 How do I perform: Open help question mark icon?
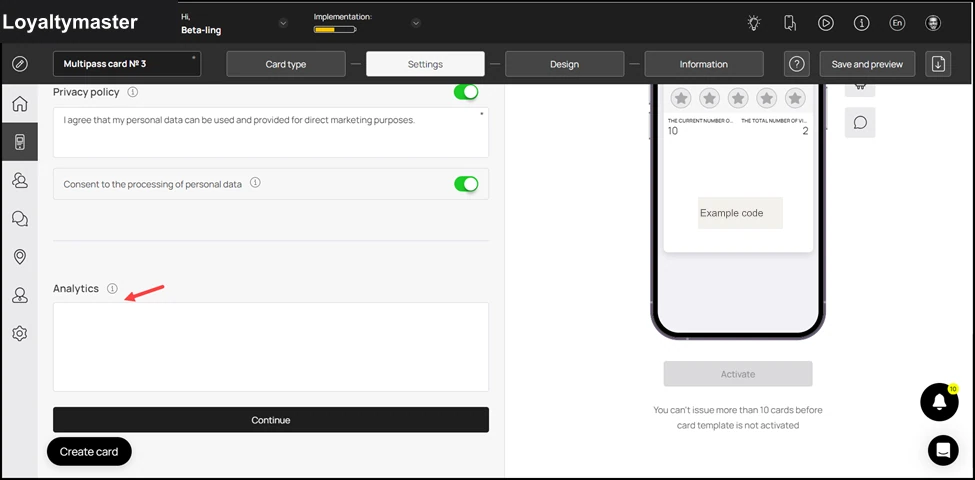797,64
